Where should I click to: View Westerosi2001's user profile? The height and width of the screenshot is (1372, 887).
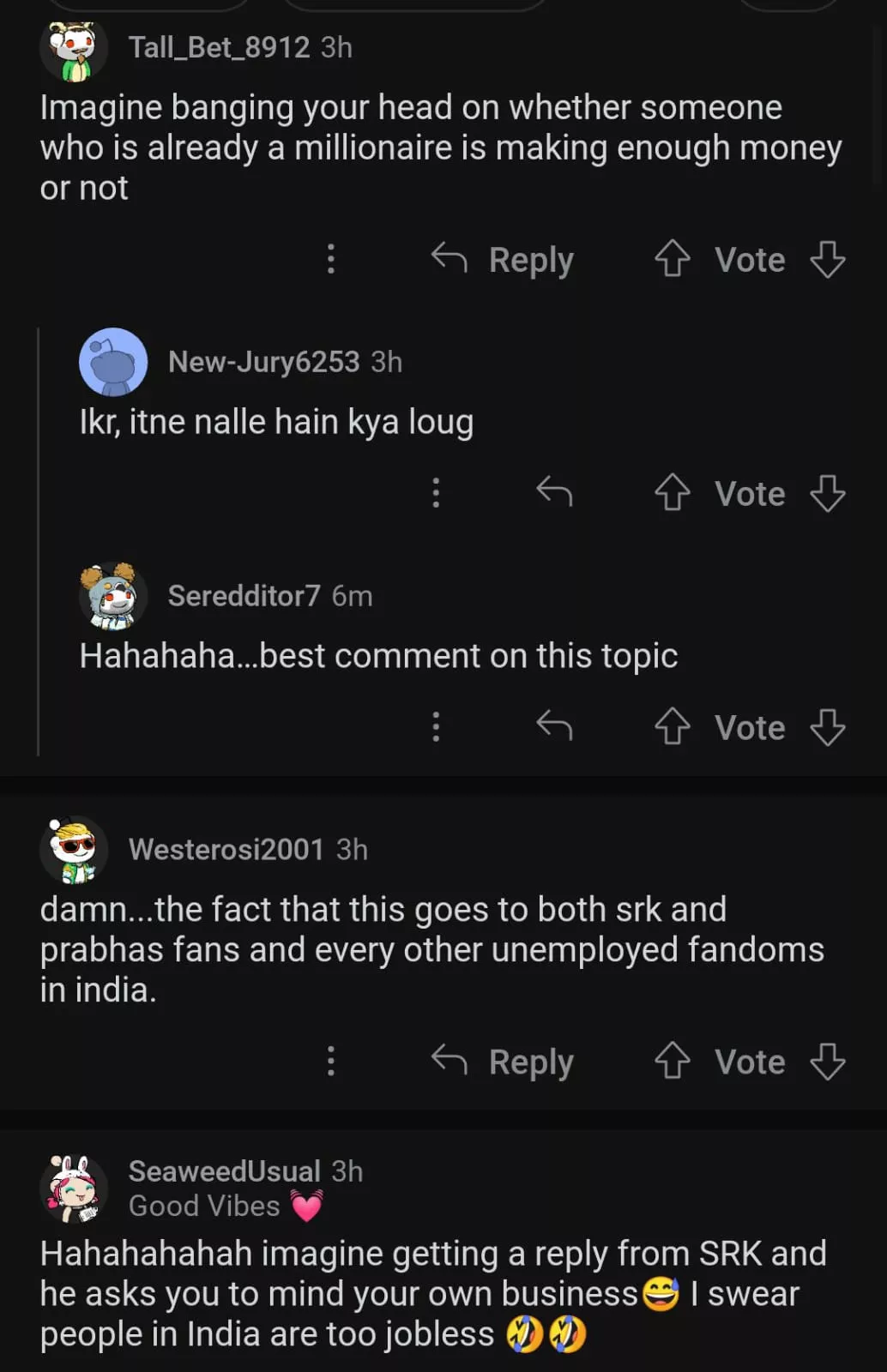(226, 849)
